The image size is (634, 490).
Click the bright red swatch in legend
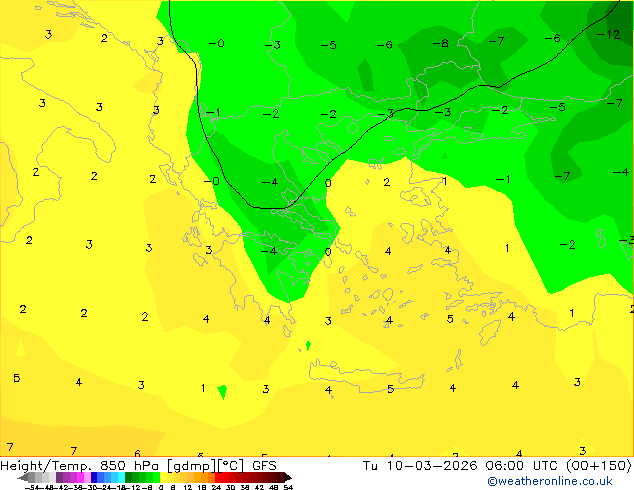[218, 478]
